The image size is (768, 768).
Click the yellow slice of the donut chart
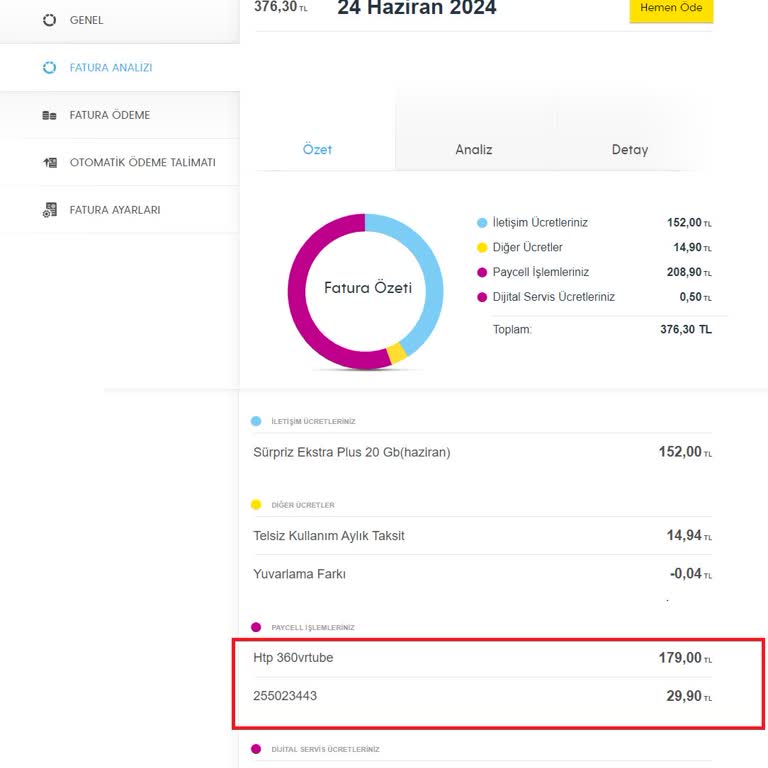pos(397,352)
